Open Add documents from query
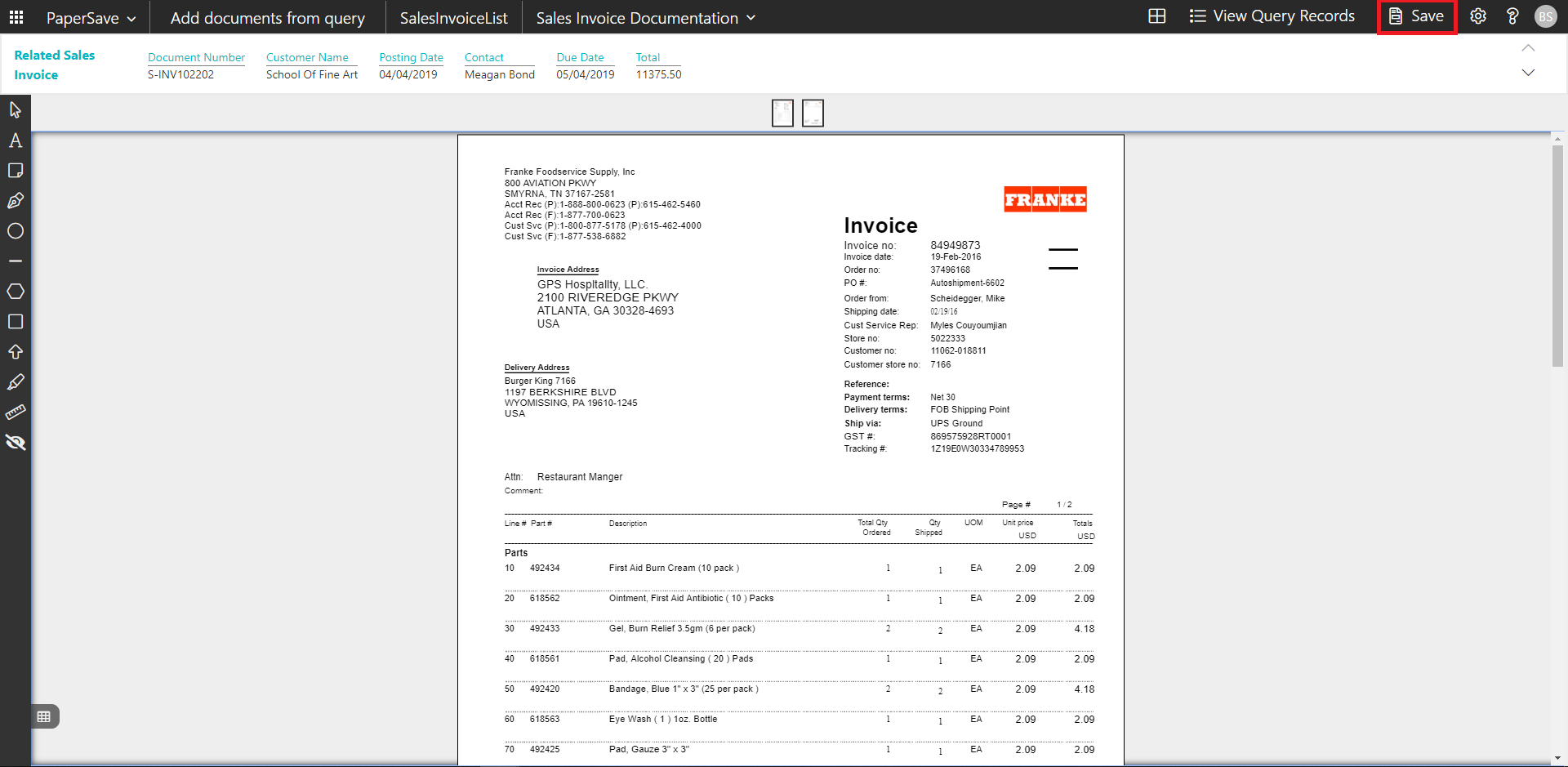This screenshot has width=1568, height=767. (x=267, y=18)
